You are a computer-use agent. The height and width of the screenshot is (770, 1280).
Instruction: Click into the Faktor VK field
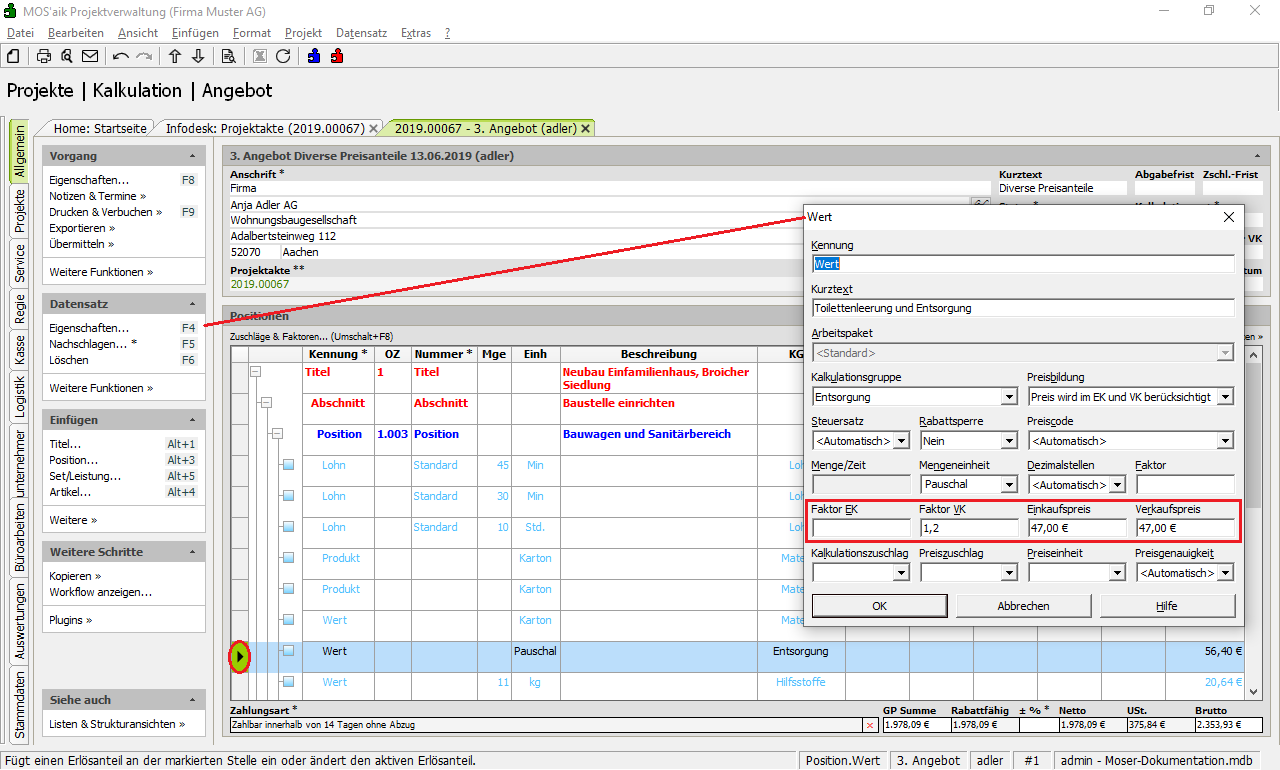click(968, 528)
